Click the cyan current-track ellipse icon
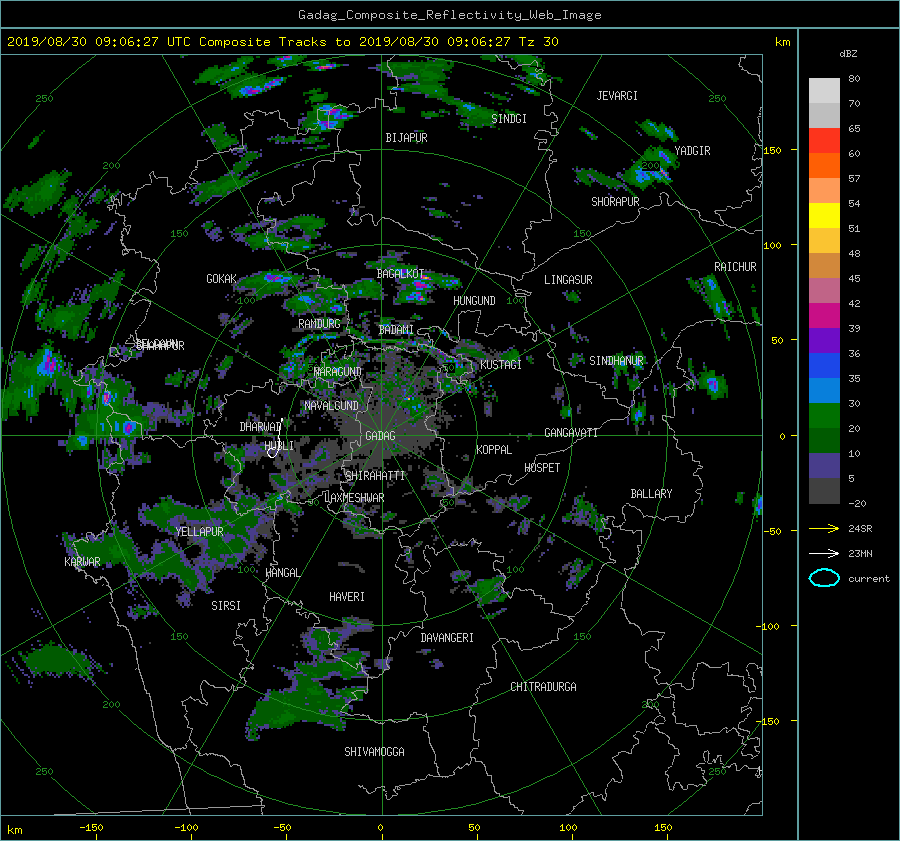900x841 pixels. (824, 578)
